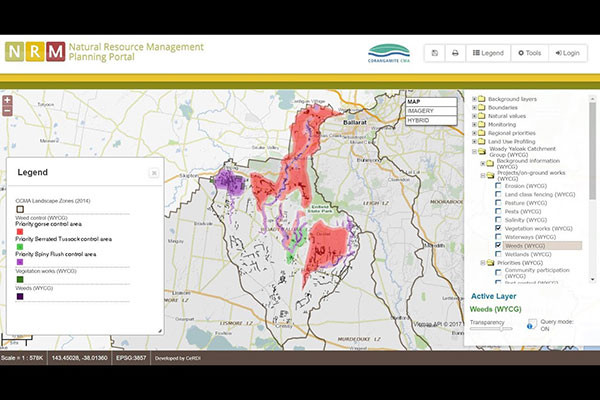Click the Monitoring folder icon
This screenshot has height=400, width=600.
[482, 124]
